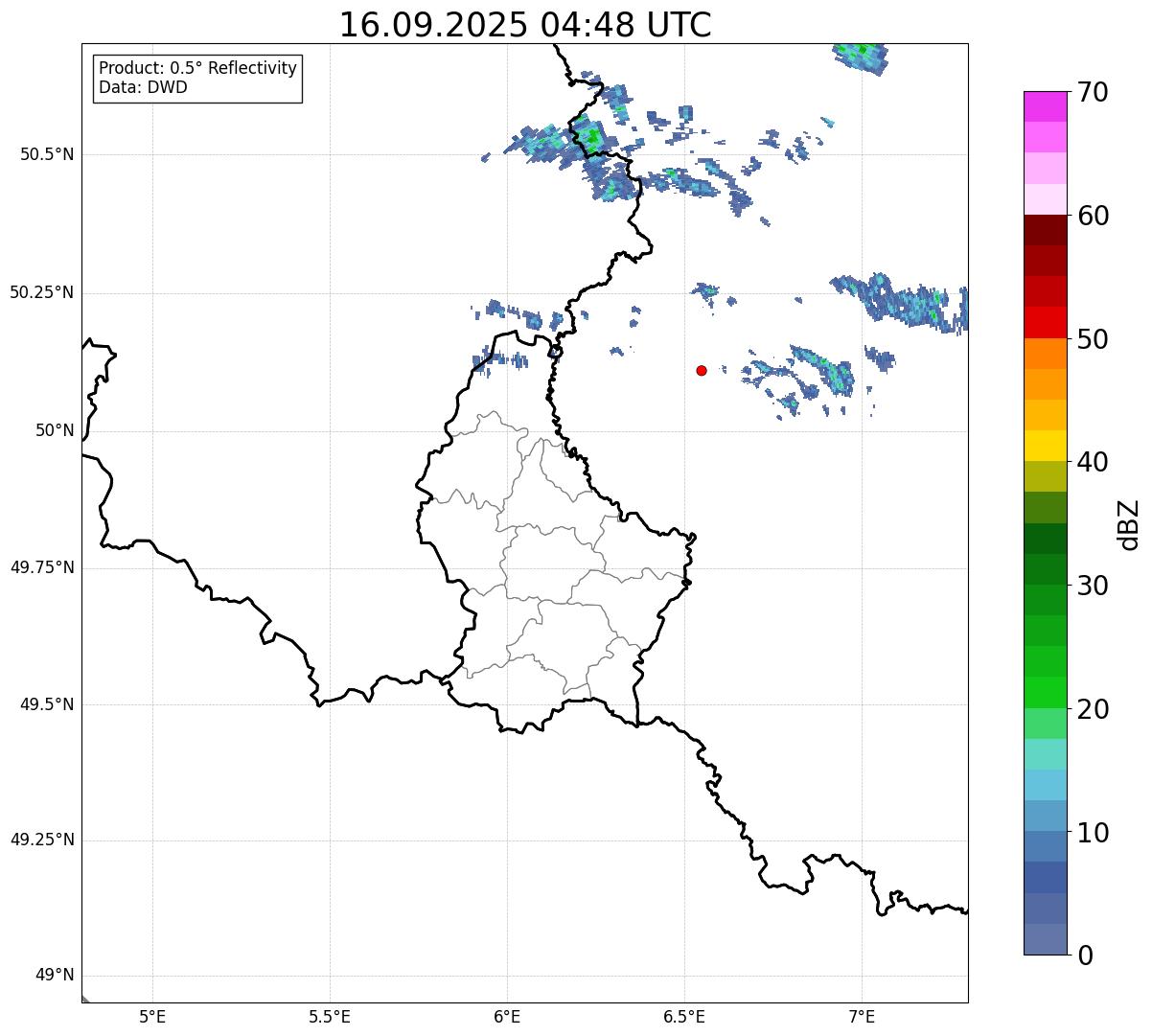Click the red station marker dot
This screenshot has width=1152, height=1036.
pos(702,370)
